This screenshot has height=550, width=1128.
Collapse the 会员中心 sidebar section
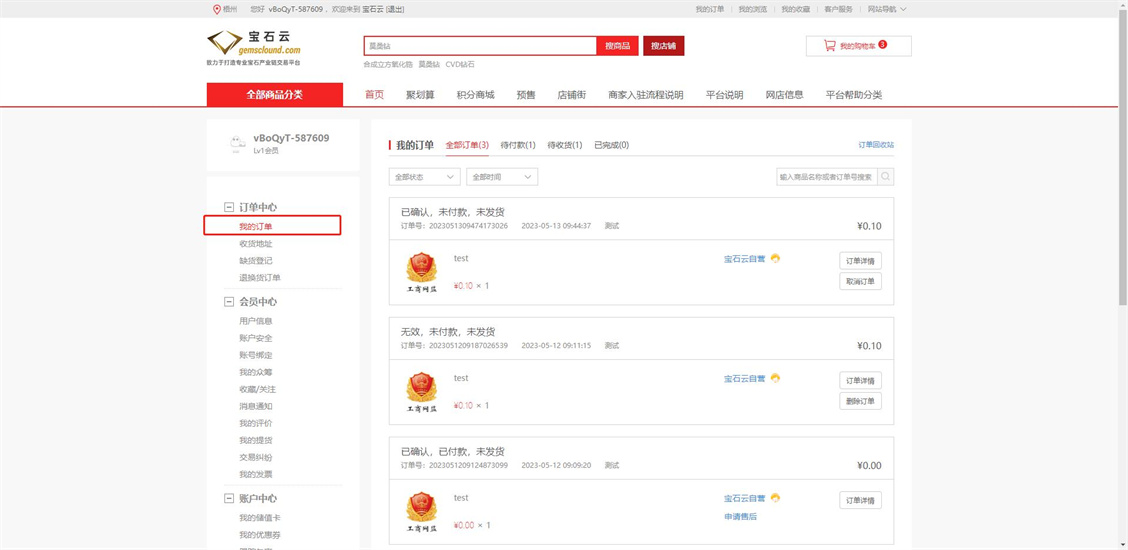click(229, 302)
